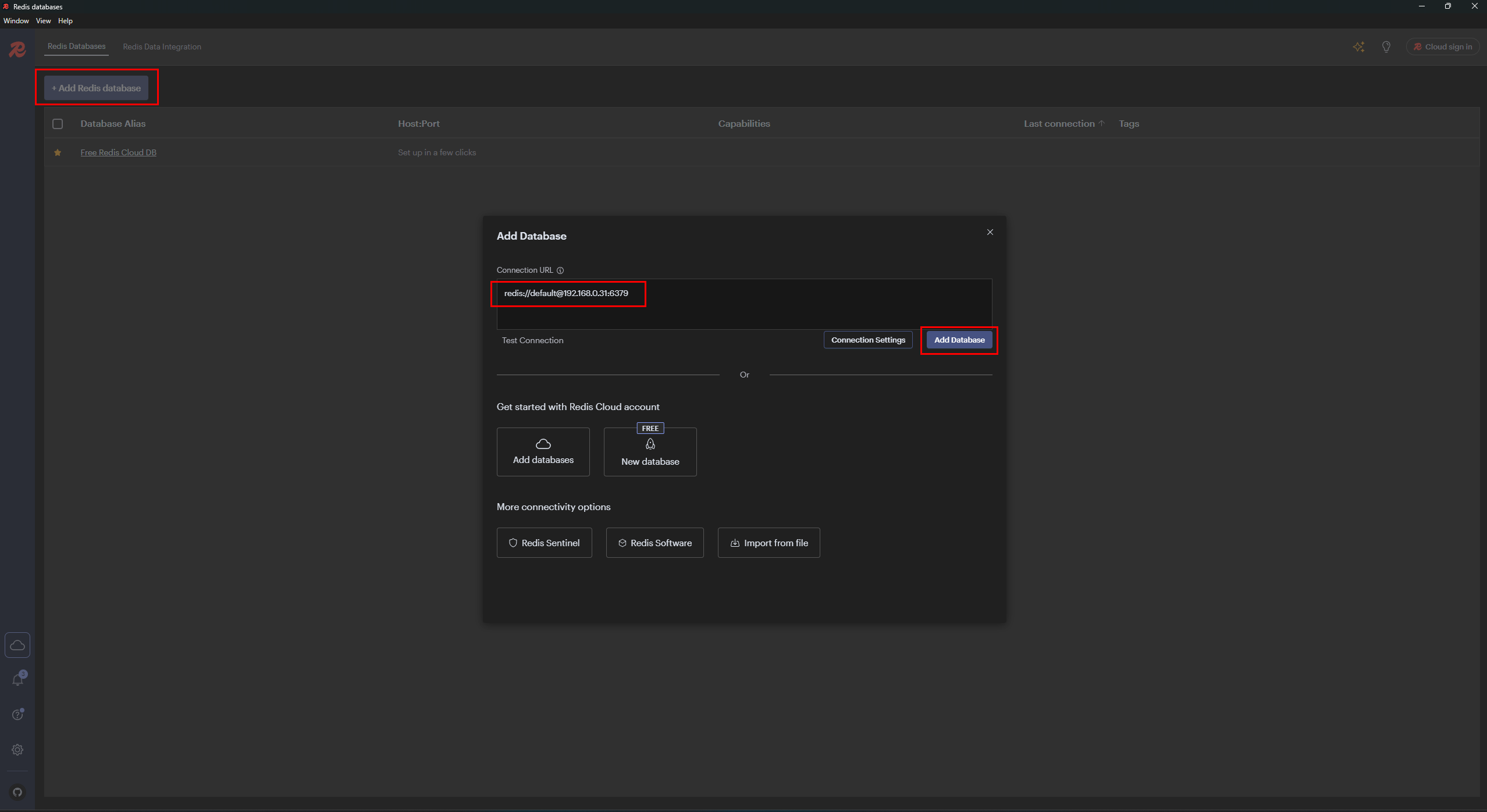Click inside the Connection URL field
The height and width of the screenshot is (812, 1487).
(x=744, y=304)
